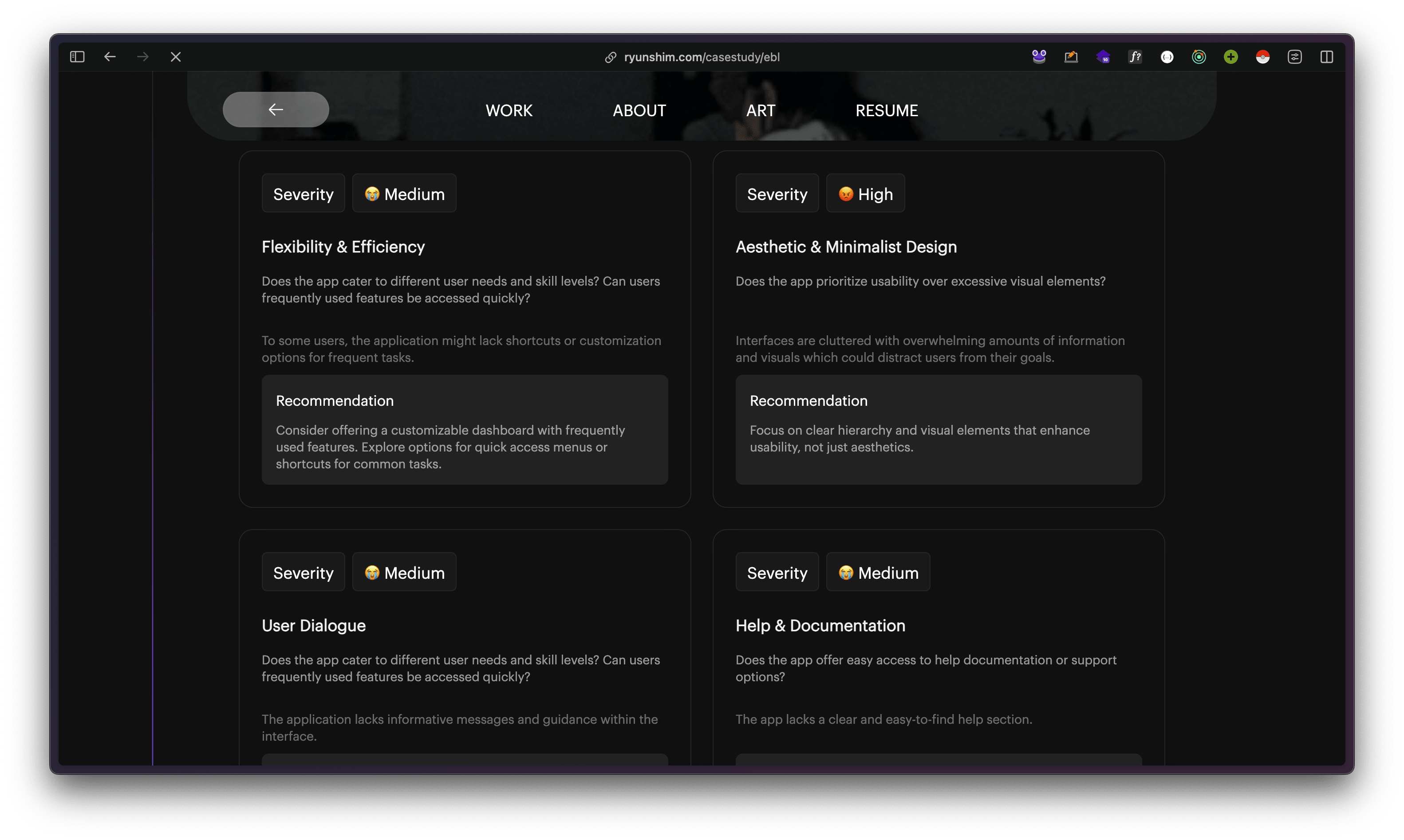Go forward with the browser forward arrow
Viewport: 1404px width, 840px height.
(143, 57)
